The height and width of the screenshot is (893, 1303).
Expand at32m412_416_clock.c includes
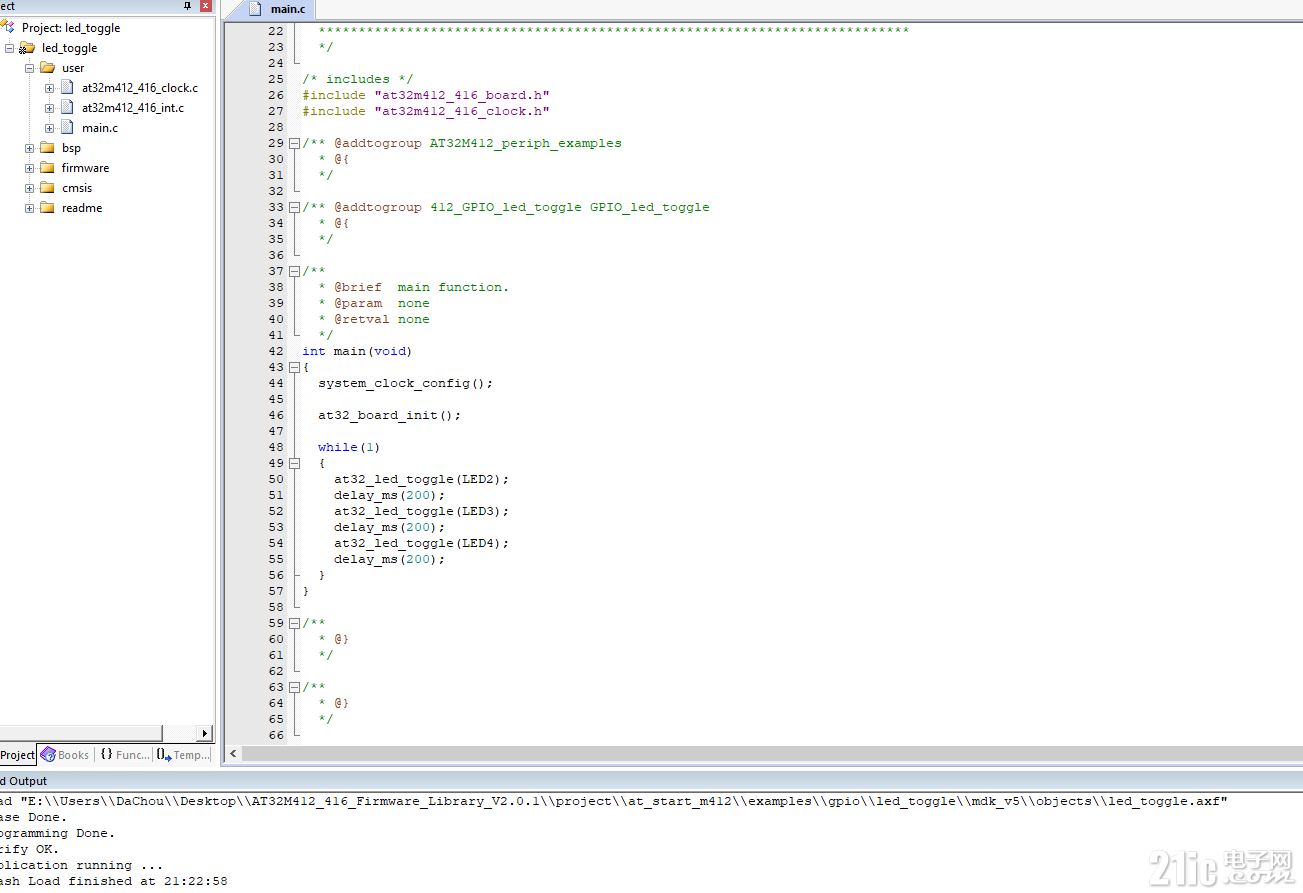click(x=50, y=88)
